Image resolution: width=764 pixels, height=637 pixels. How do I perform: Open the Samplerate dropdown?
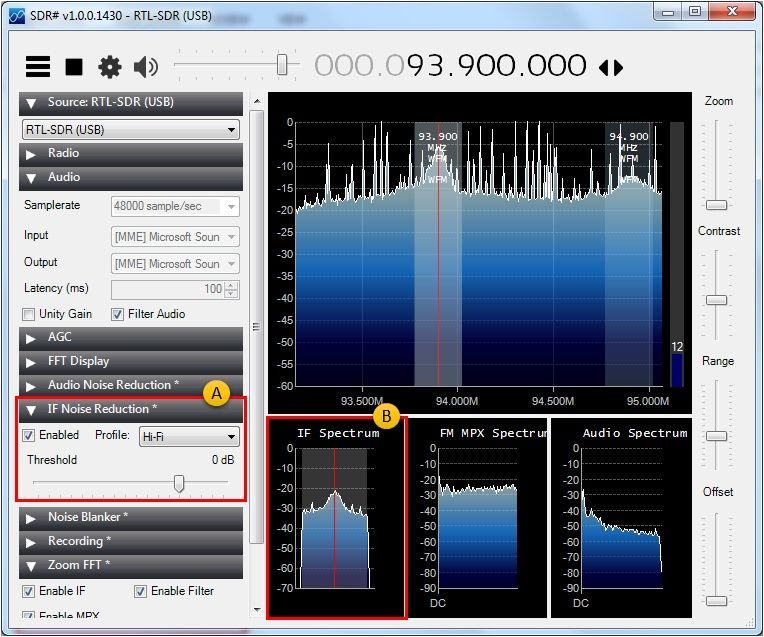tap(175, 207)
